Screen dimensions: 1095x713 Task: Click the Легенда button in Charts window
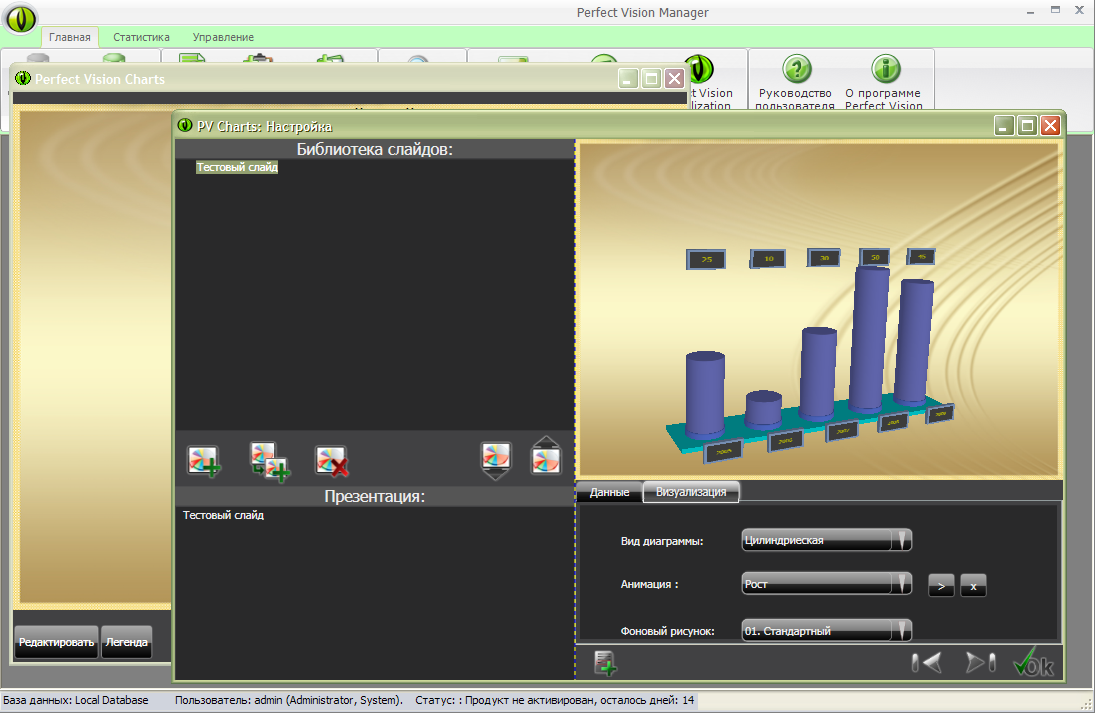pos(126,642)
